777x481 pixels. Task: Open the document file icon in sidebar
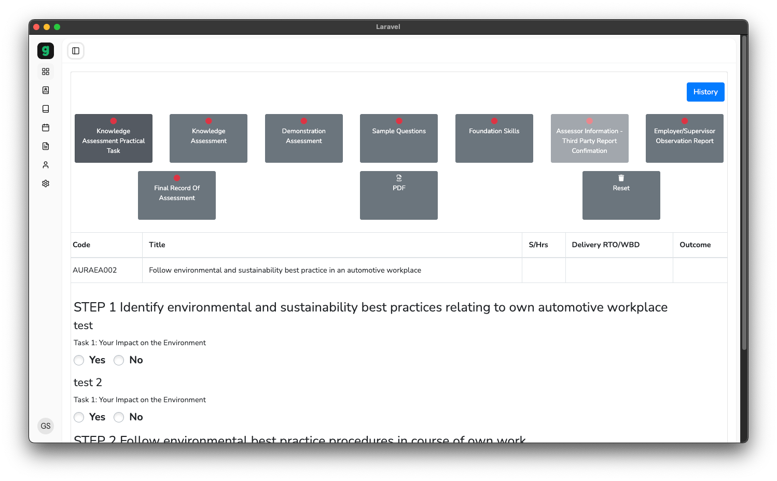pos(45,146)
